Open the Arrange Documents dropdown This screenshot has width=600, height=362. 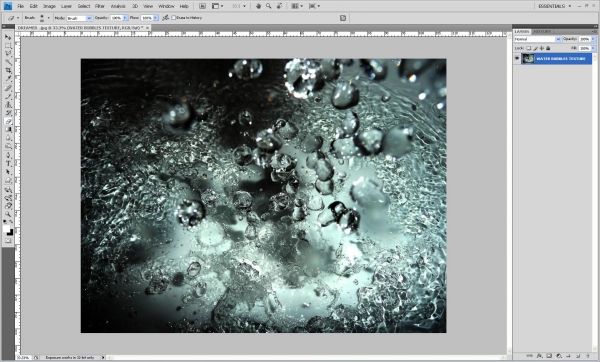(x=297, y=6)
